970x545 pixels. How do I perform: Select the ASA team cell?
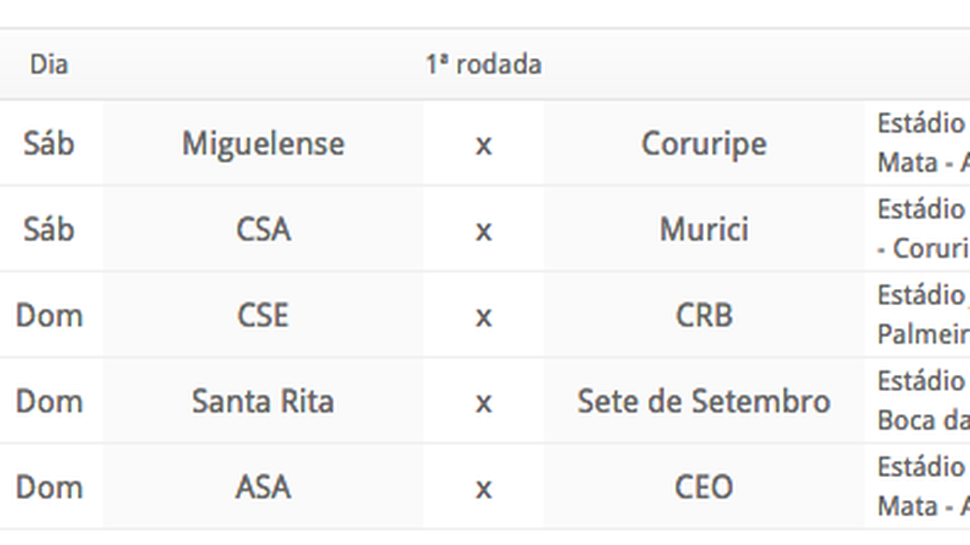[x=264, y=487]
